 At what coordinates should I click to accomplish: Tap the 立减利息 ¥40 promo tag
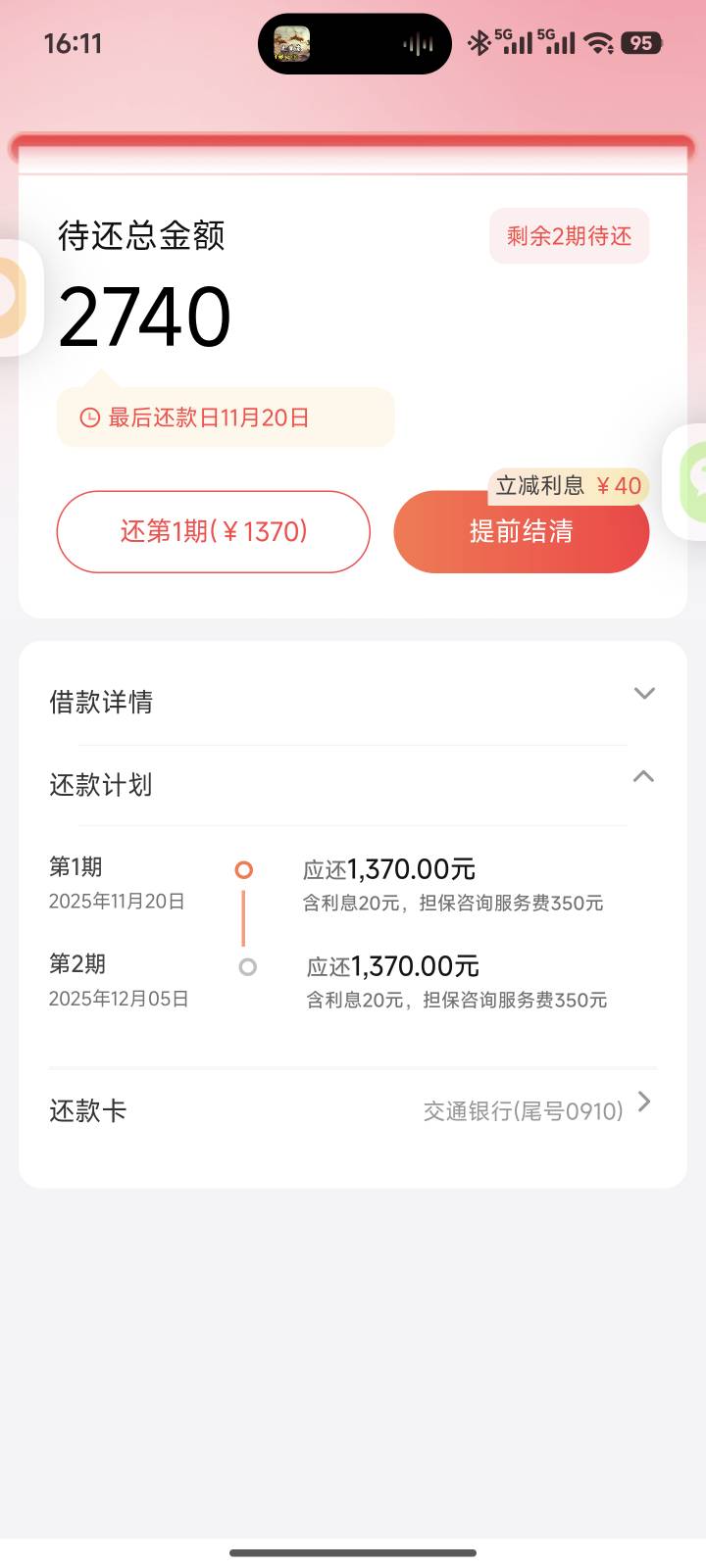coord(568,485)
